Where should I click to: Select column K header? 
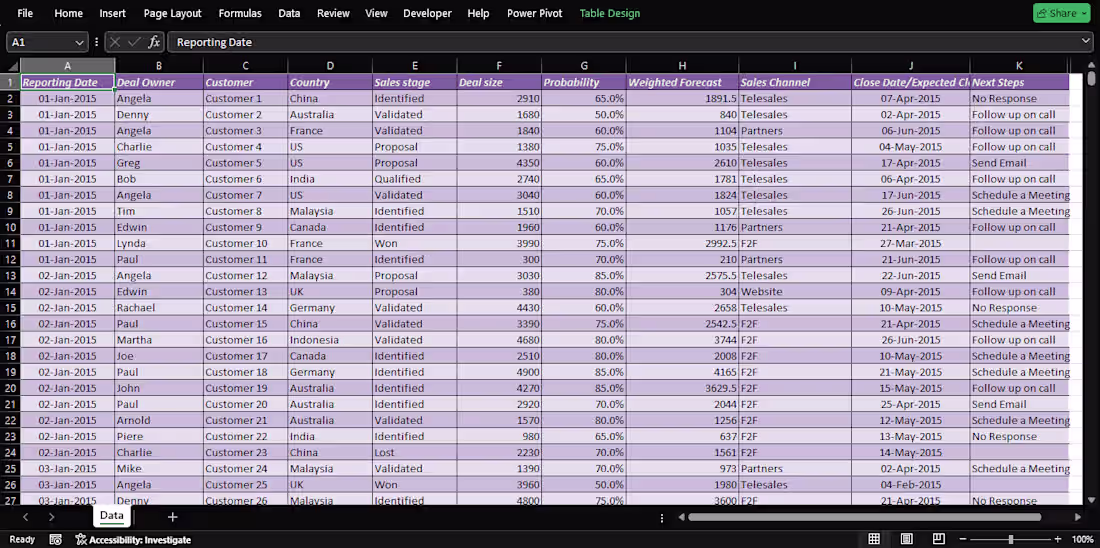(x=1019, y=66)
